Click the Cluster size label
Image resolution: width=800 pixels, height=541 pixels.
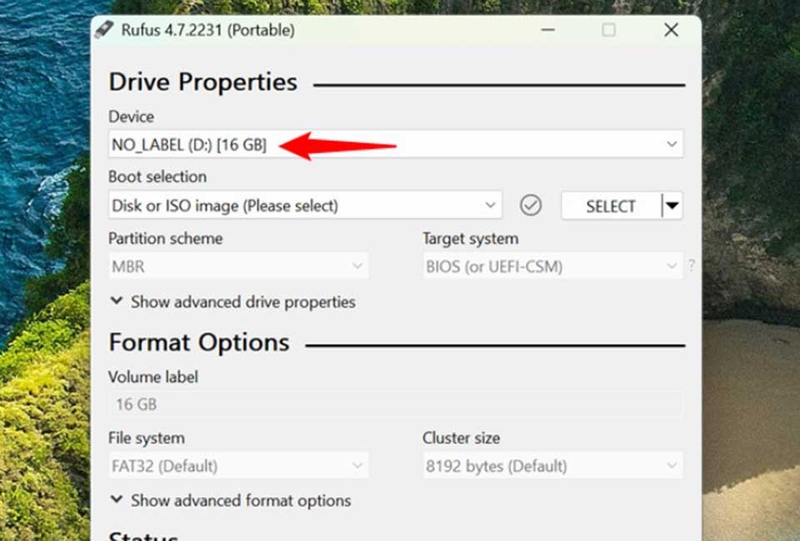coord(461,438)
